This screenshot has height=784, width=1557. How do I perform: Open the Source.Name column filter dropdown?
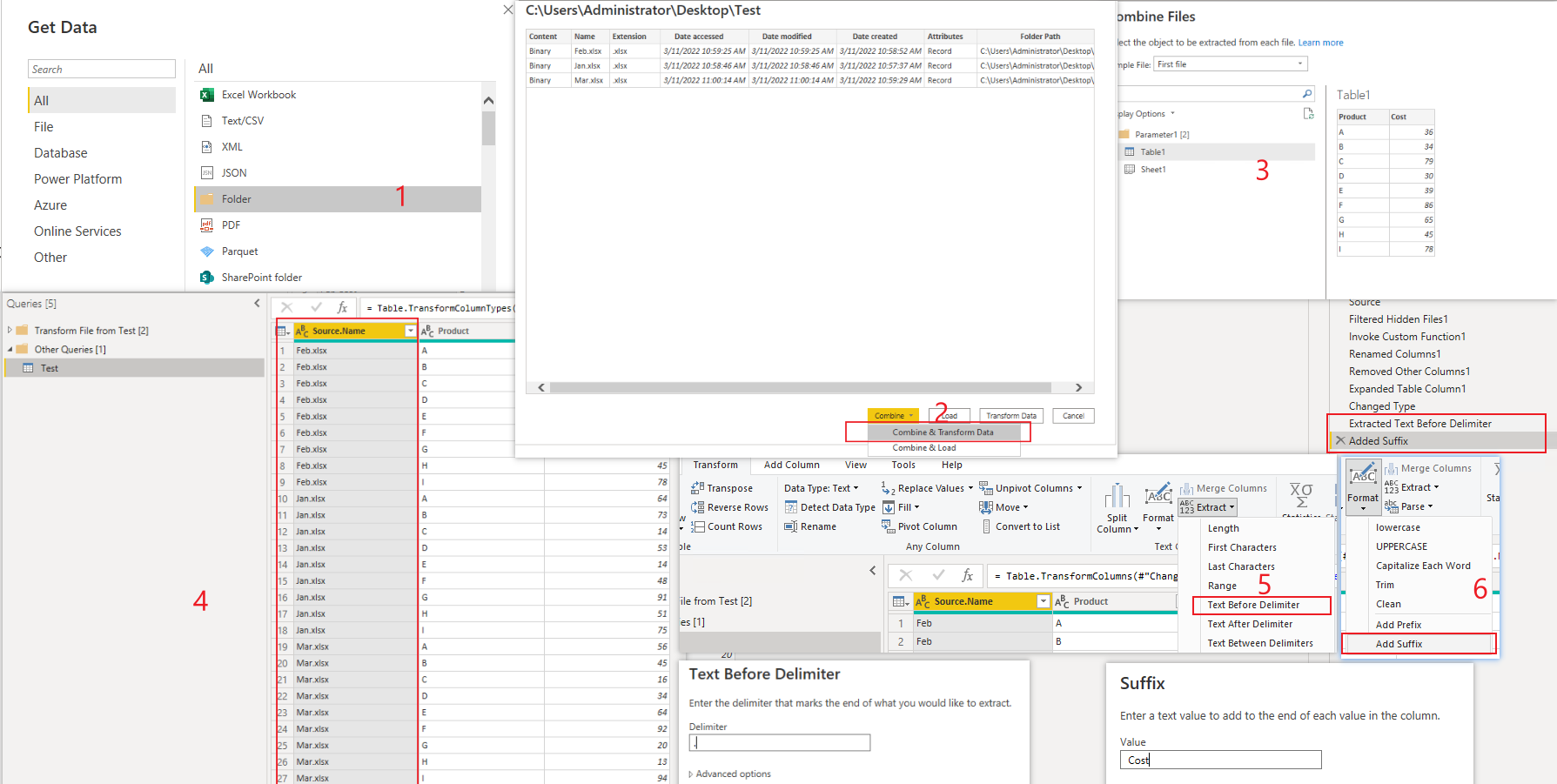point(410,331)
